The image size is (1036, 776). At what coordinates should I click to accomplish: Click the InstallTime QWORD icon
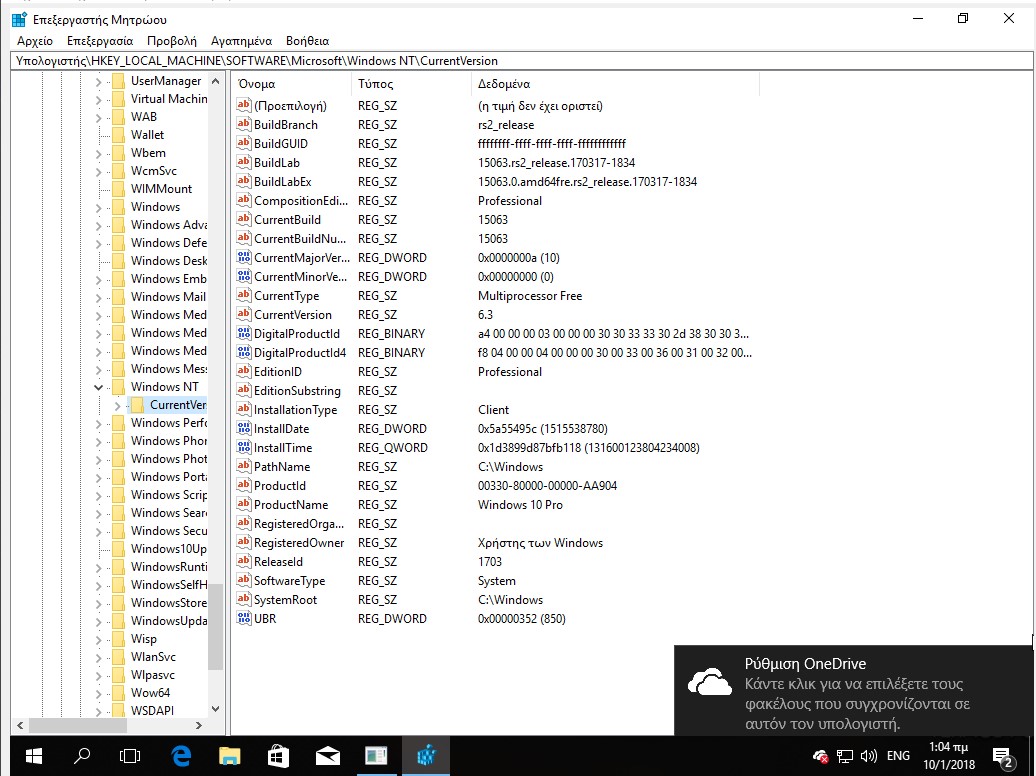[x=244, y=448]
